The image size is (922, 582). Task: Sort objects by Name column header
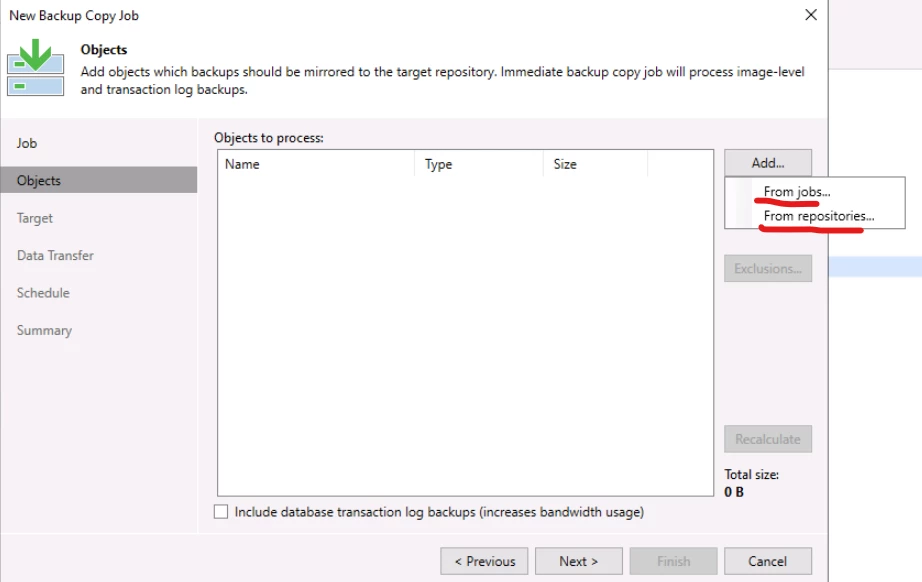[x=316, y=164]
